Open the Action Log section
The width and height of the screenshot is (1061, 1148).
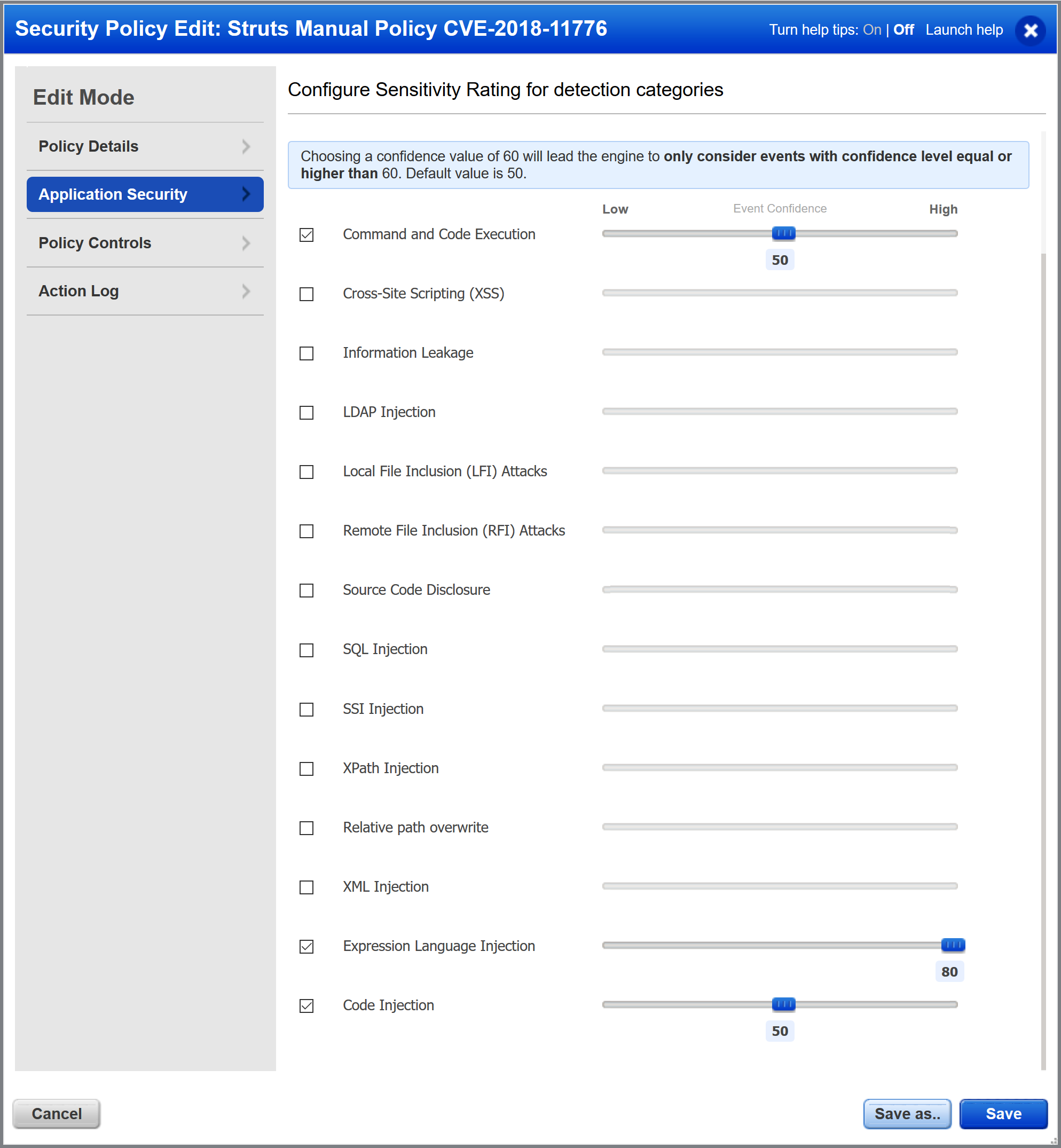[x=145, y=291]
